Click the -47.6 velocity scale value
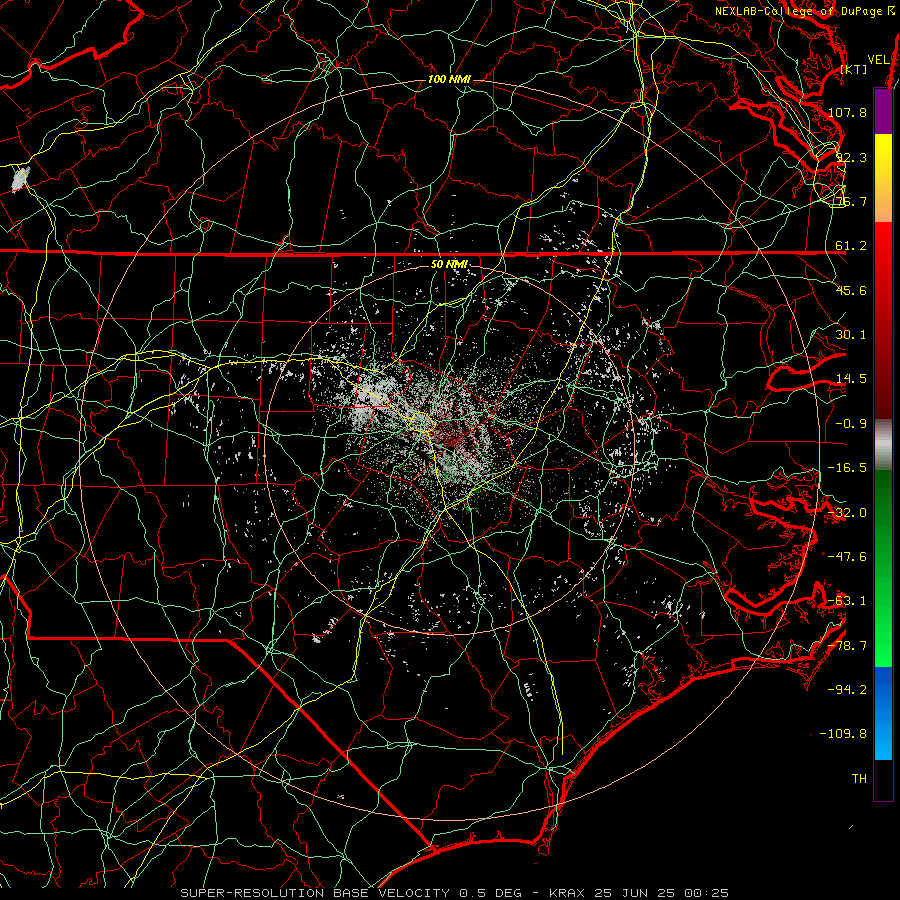The width and height of the screenshot is (900, 900). pos(847,557)
